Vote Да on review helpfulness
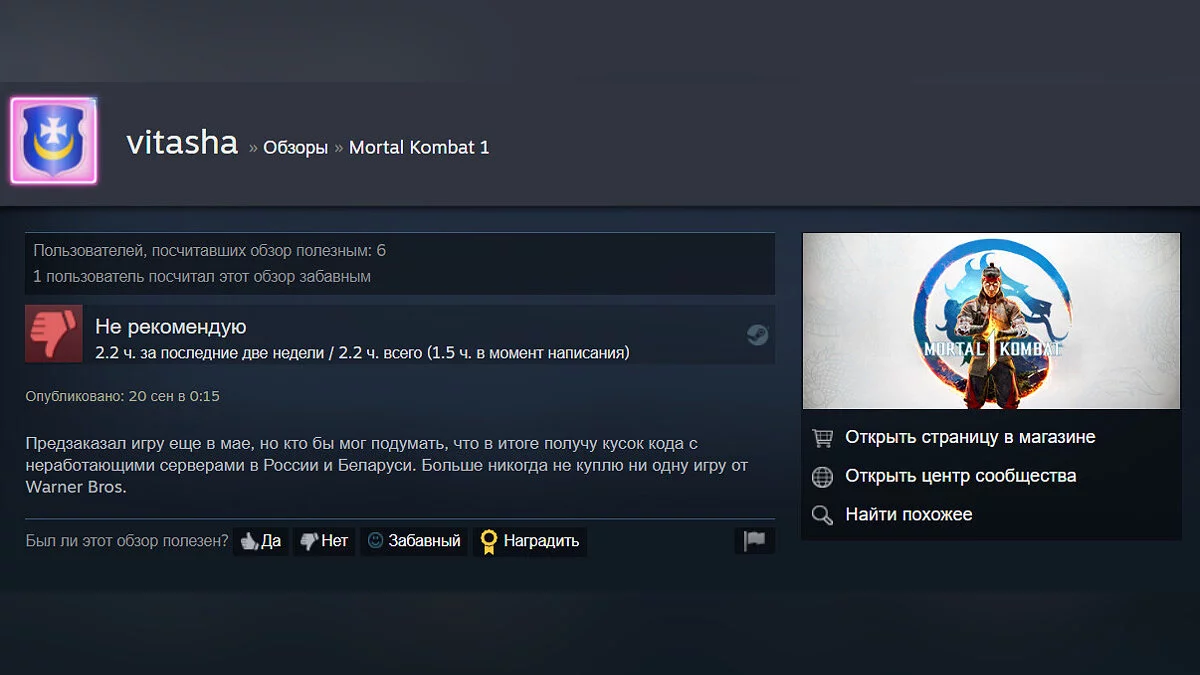Viewport: 1200px width, 675px height. tap(260, 541)
